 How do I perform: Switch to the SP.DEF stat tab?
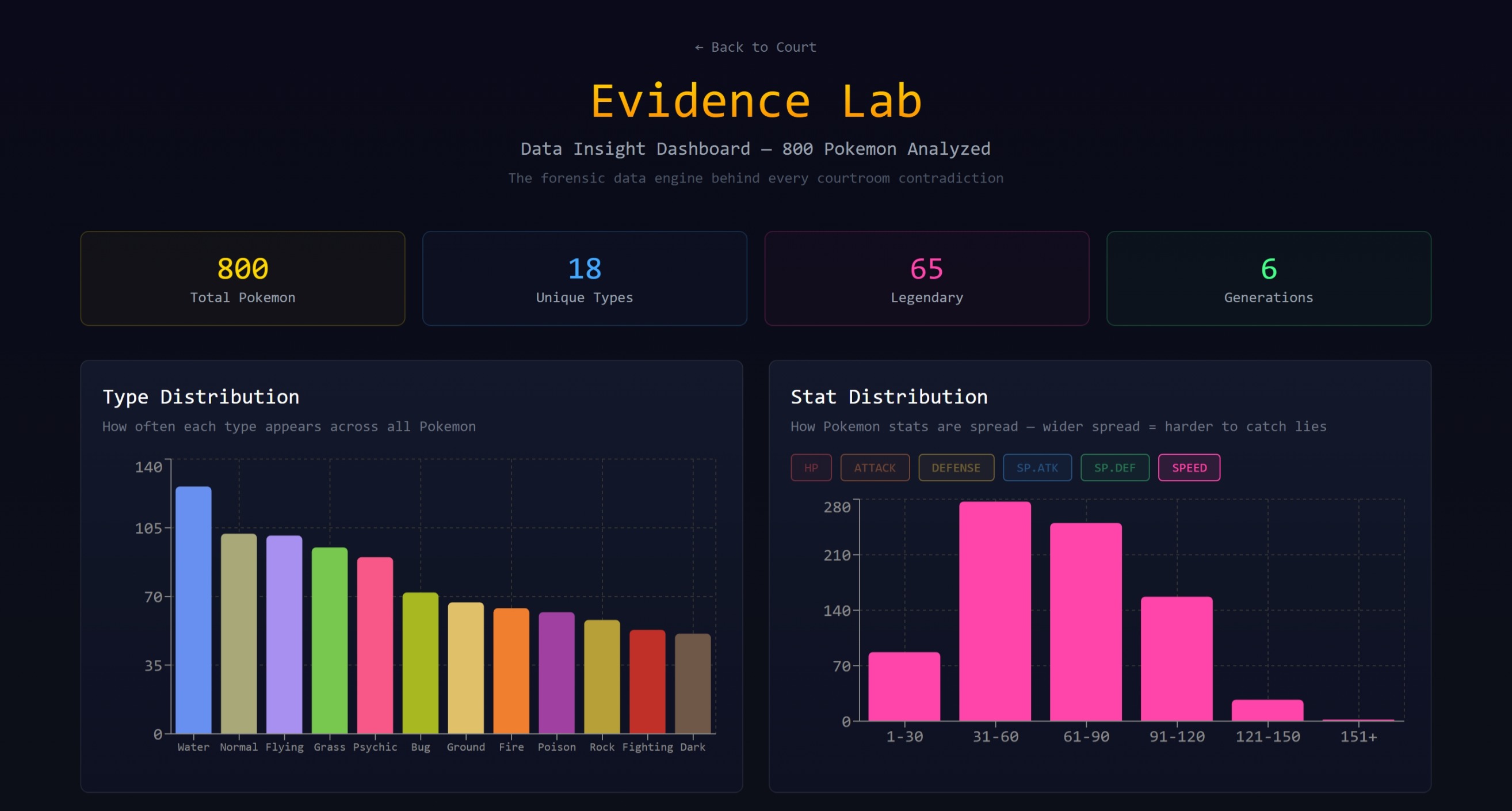1114,467
